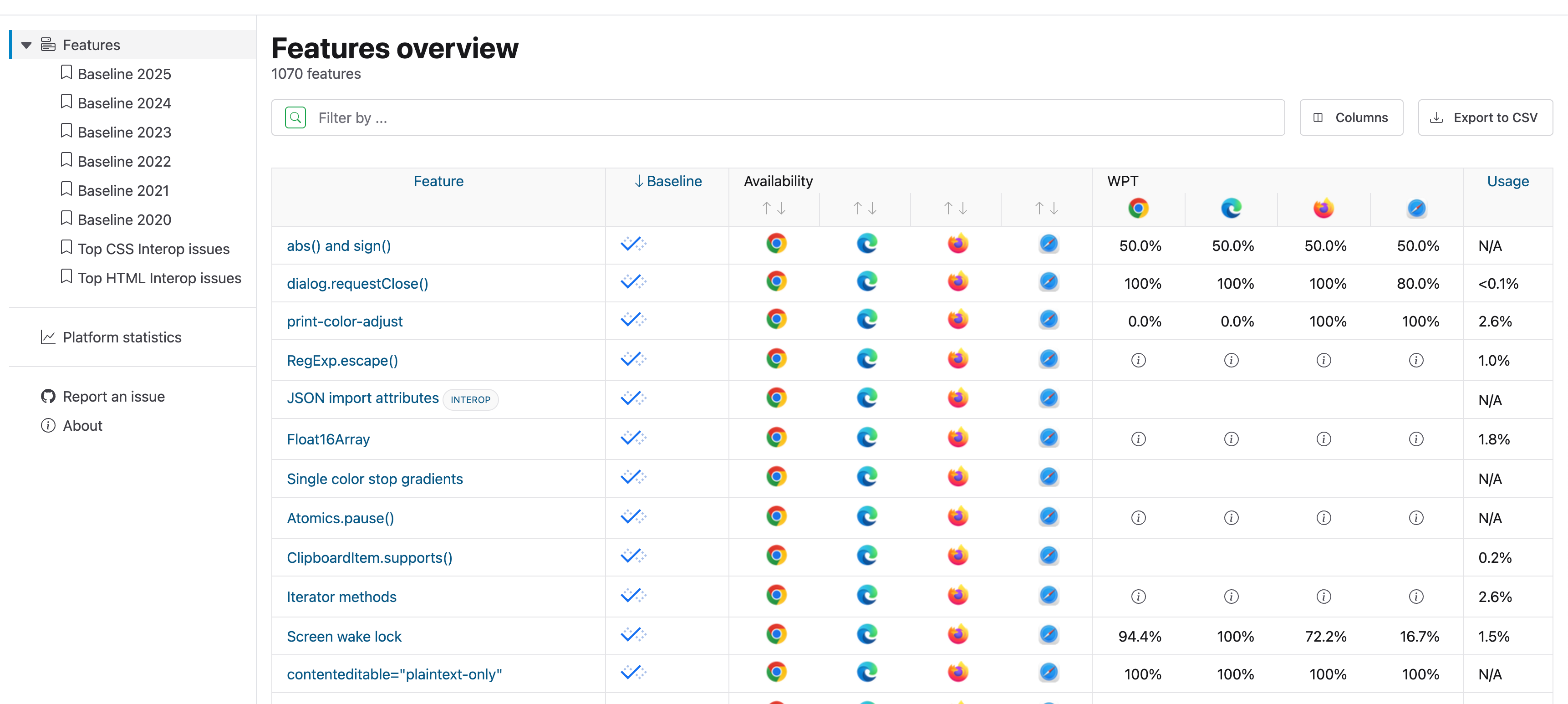1568x704 pixels.
Task: Open the abs() and sign() feature link
Action: [x=338, y=246]
